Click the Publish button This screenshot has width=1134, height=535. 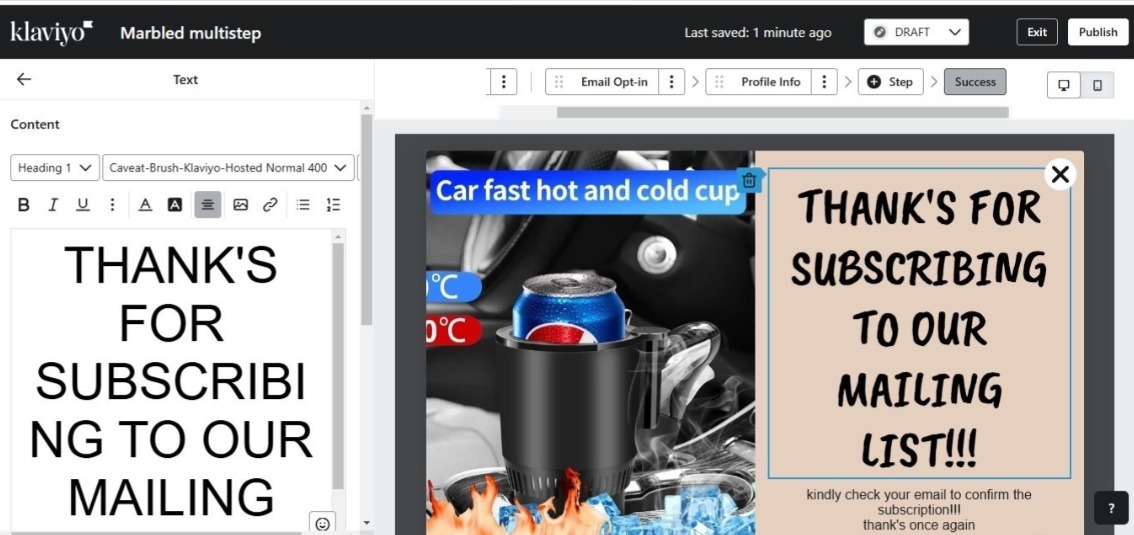click(x=1097, y=32)
